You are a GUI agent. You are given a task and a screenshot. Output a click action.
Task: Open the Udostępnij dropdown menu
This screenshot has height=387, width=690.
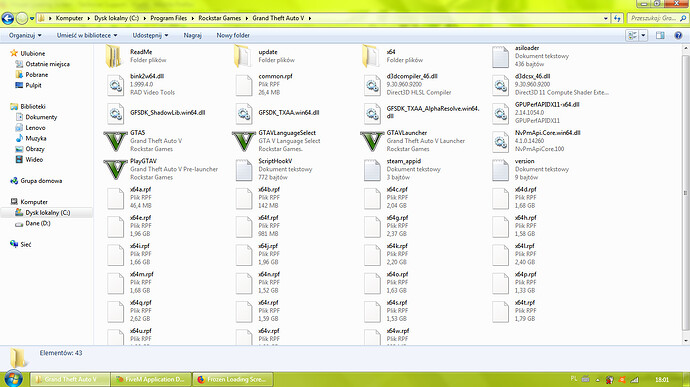(150, 35)
